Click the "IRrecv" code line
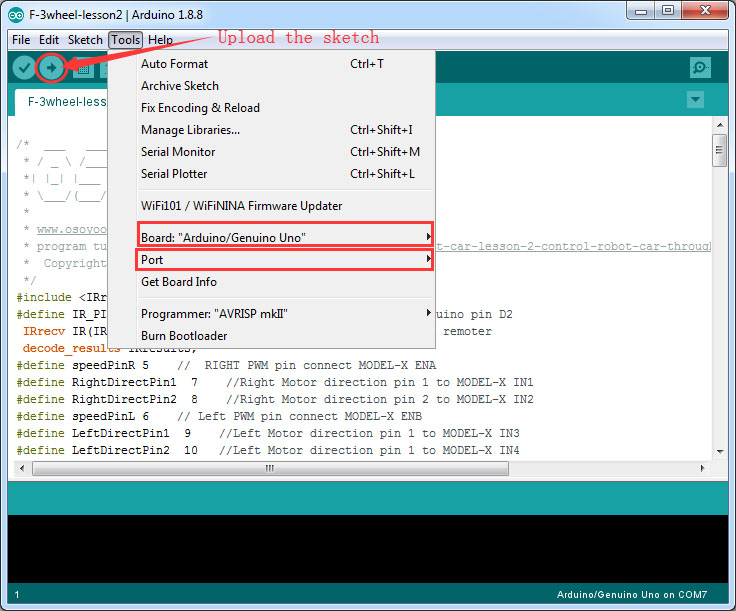The height and width of the screenshot is (611, 736). pos(65,331)
